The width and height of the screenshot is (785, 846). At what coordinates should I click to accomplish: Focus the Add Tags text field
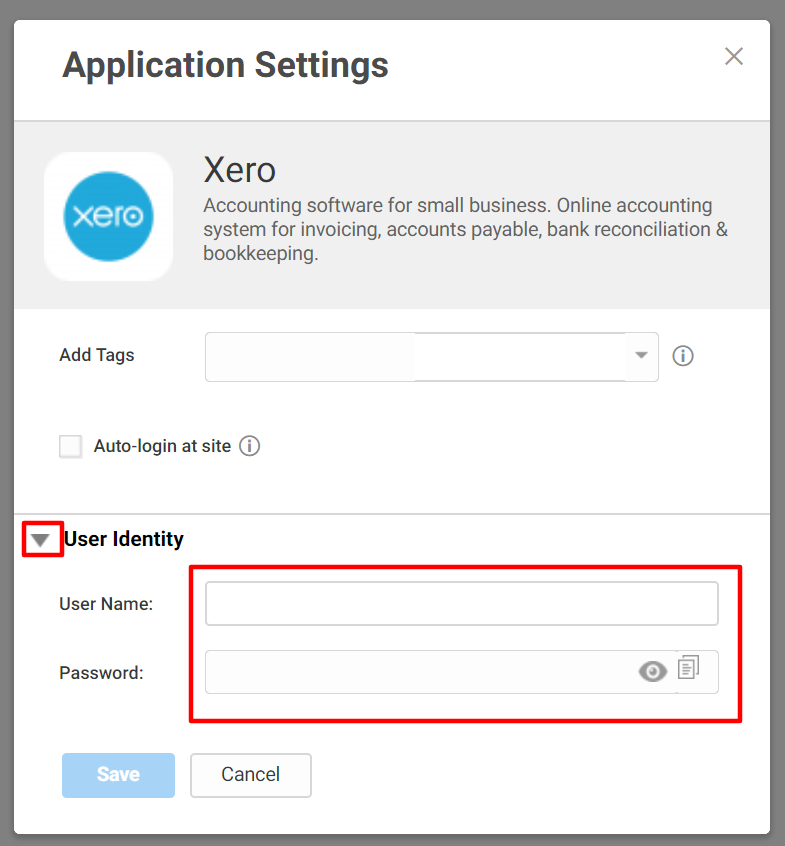(x=415, y=357)
